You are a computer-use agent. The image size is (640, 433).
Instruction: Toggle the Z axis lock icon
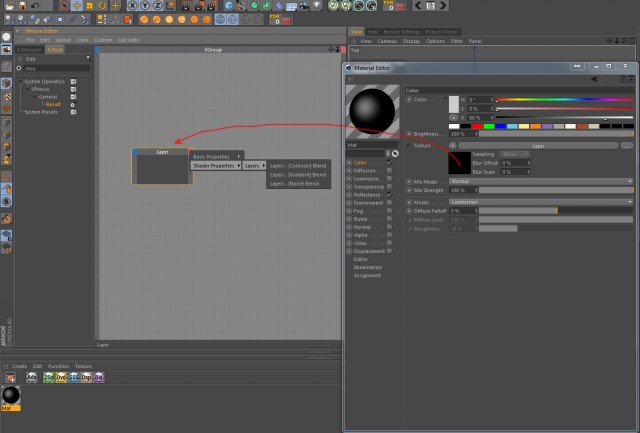[158, 5]
